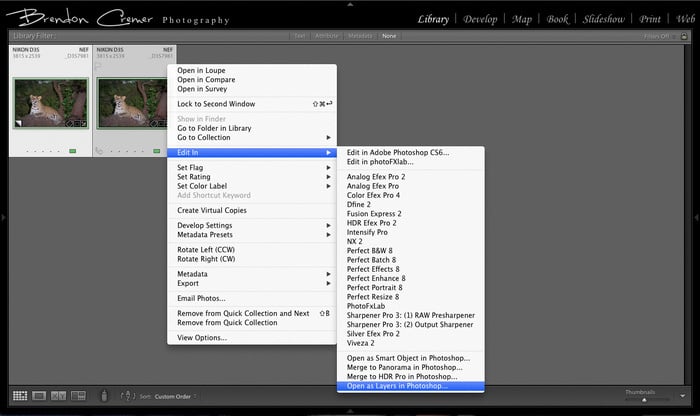Open Metadata Presets submenu
Screen dimensions: 700x416
click(x=252, y=235)
